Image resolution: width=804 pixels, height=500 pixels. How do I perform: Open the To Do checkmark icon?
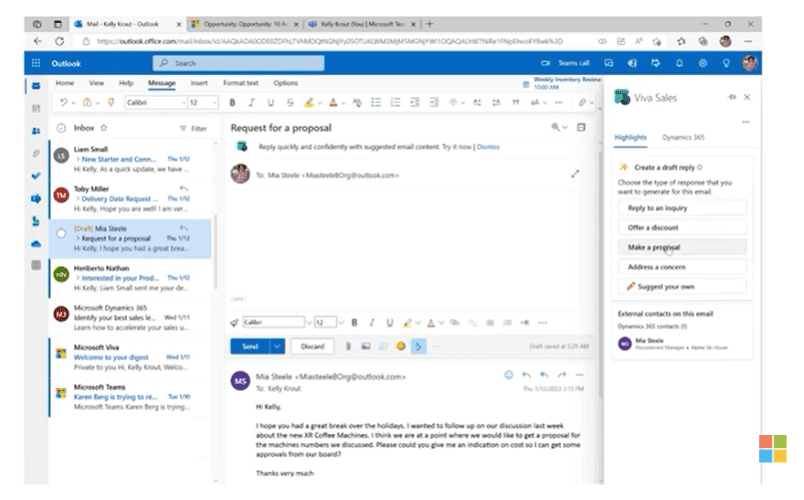(x=36, y=176)
